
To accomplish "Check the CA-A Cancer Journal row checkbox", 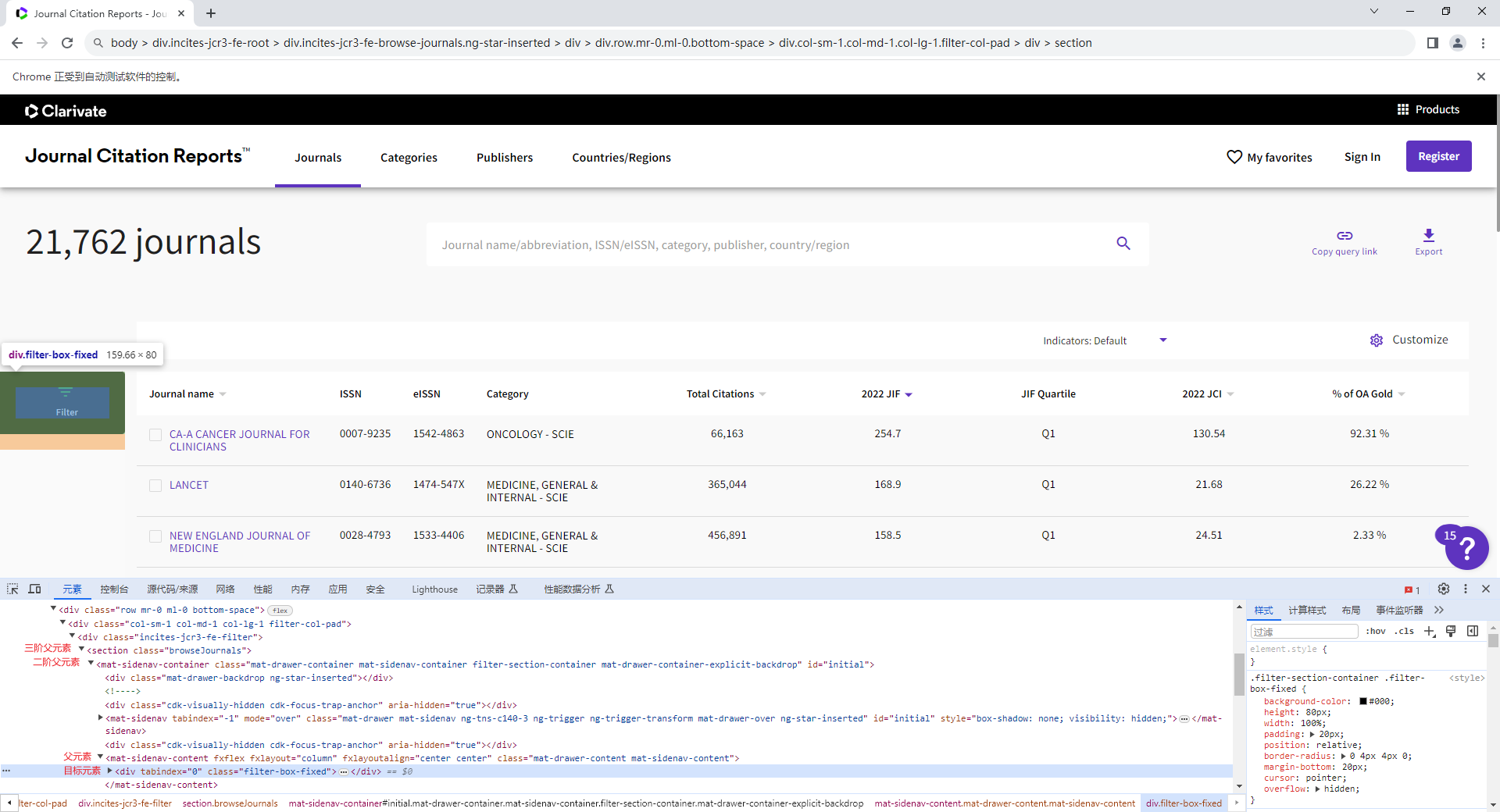I will coord(155,435).
